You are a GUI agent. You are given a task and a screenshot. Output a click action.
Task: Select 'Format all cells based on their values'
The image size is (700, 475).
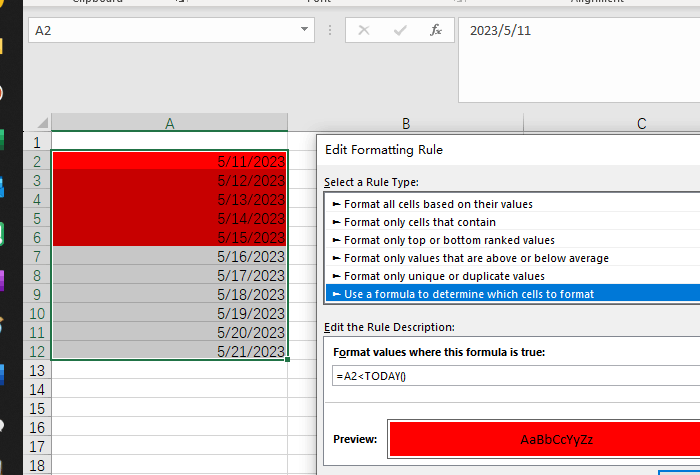[x=513, y=204]
